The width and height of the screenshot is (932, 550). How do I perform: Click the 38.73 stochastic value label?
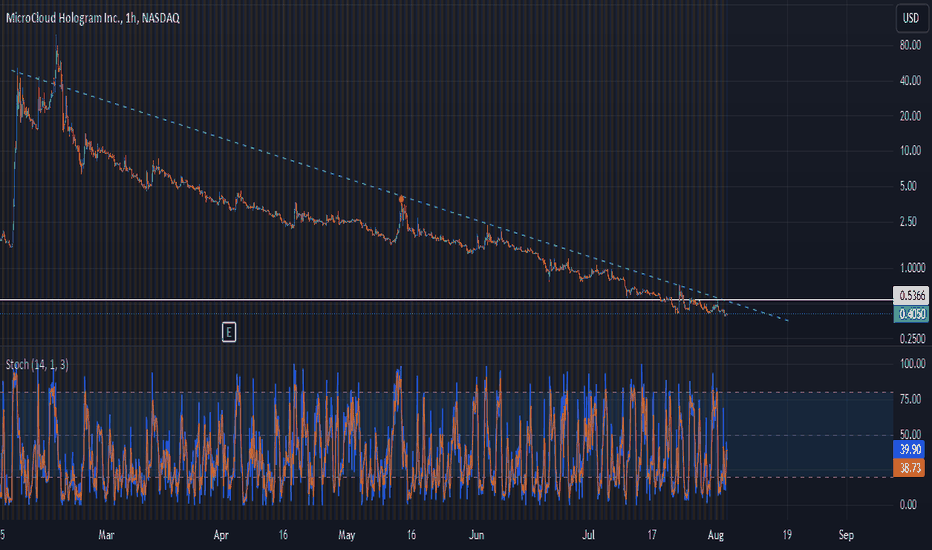coord(909,468)
